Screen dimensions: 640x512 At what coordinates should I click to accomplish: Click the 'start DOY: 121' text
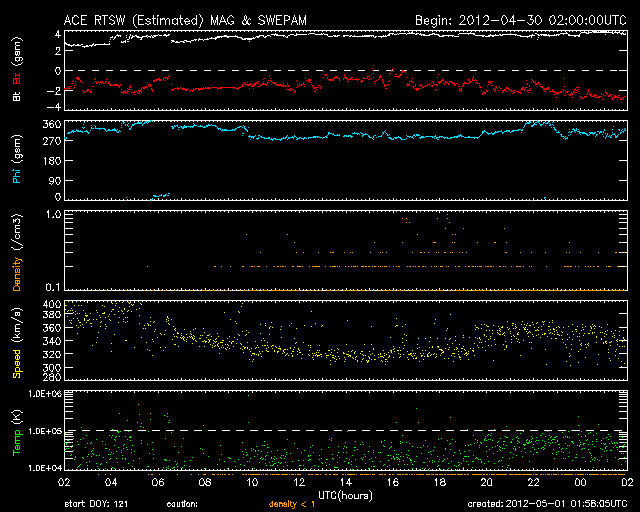click(x=93, y=505)
